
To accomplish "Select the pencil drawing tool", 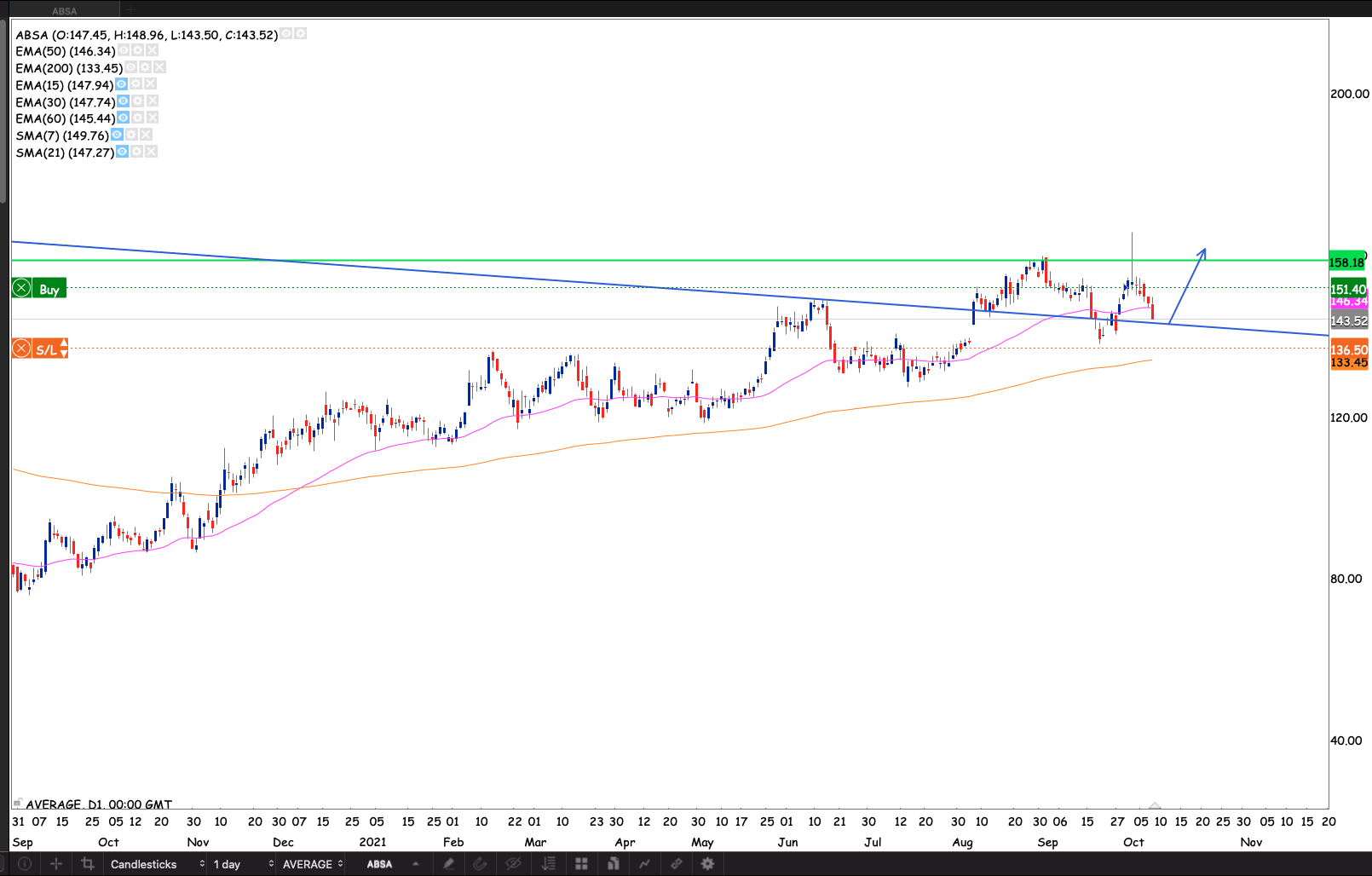I will pos(448,864).
